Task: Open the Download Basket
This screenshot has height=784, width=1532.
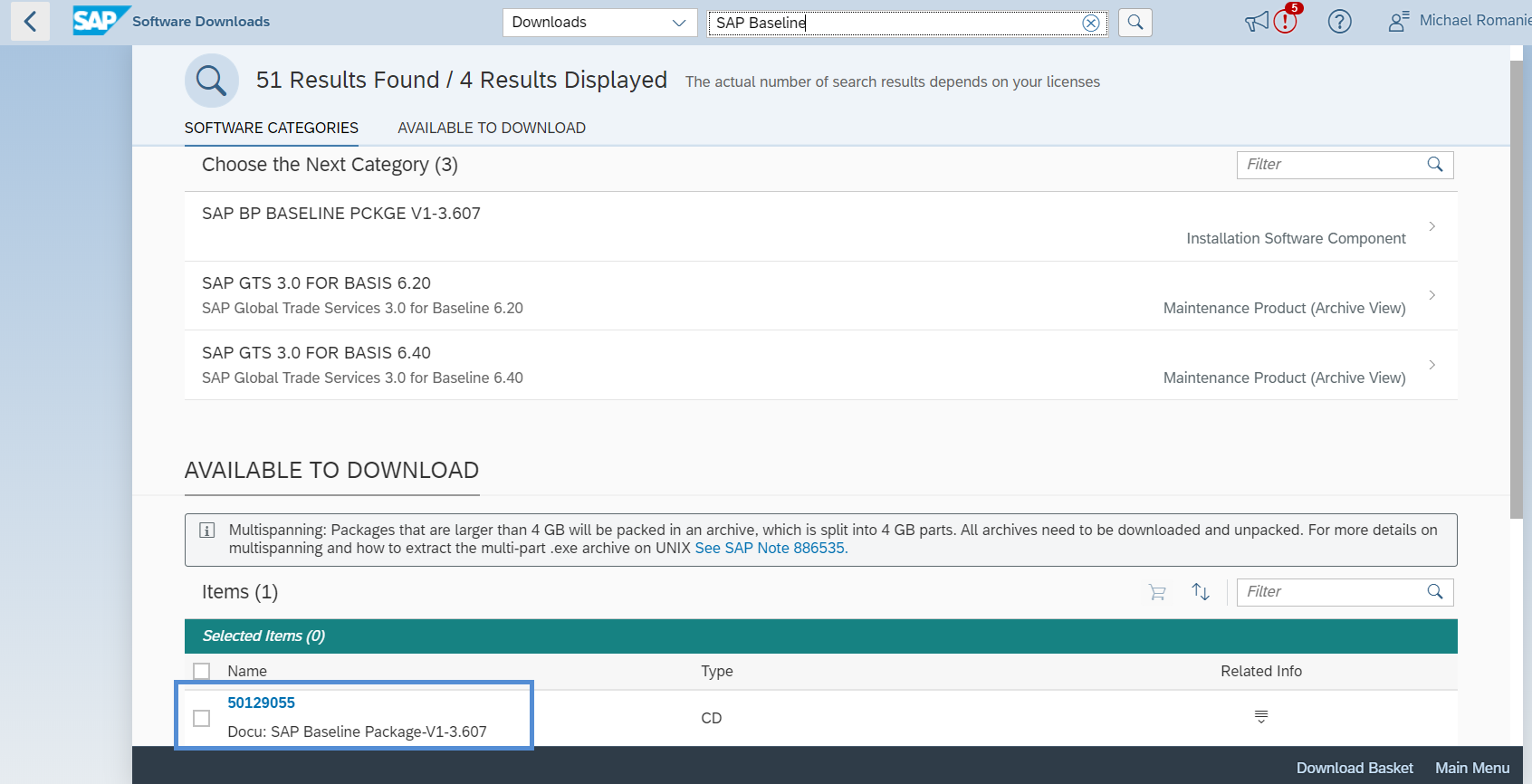Action: pos(1355,768)
